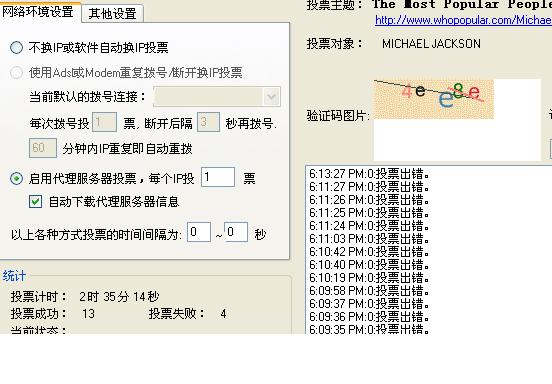Select log entry 6:11:24 PM:0:投票出错
The height and width of the screenshot is (384, 552).
369,226
